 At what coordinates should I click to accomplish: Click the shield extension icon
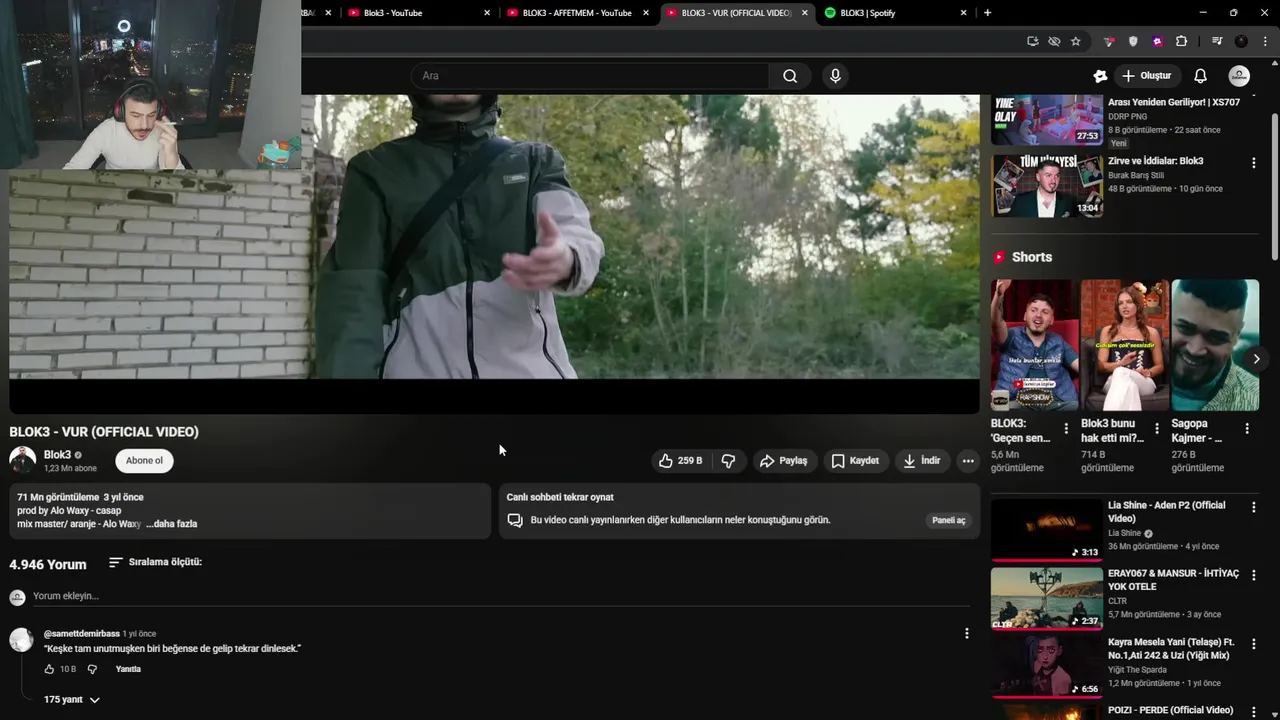click(x=1133, y=41)
